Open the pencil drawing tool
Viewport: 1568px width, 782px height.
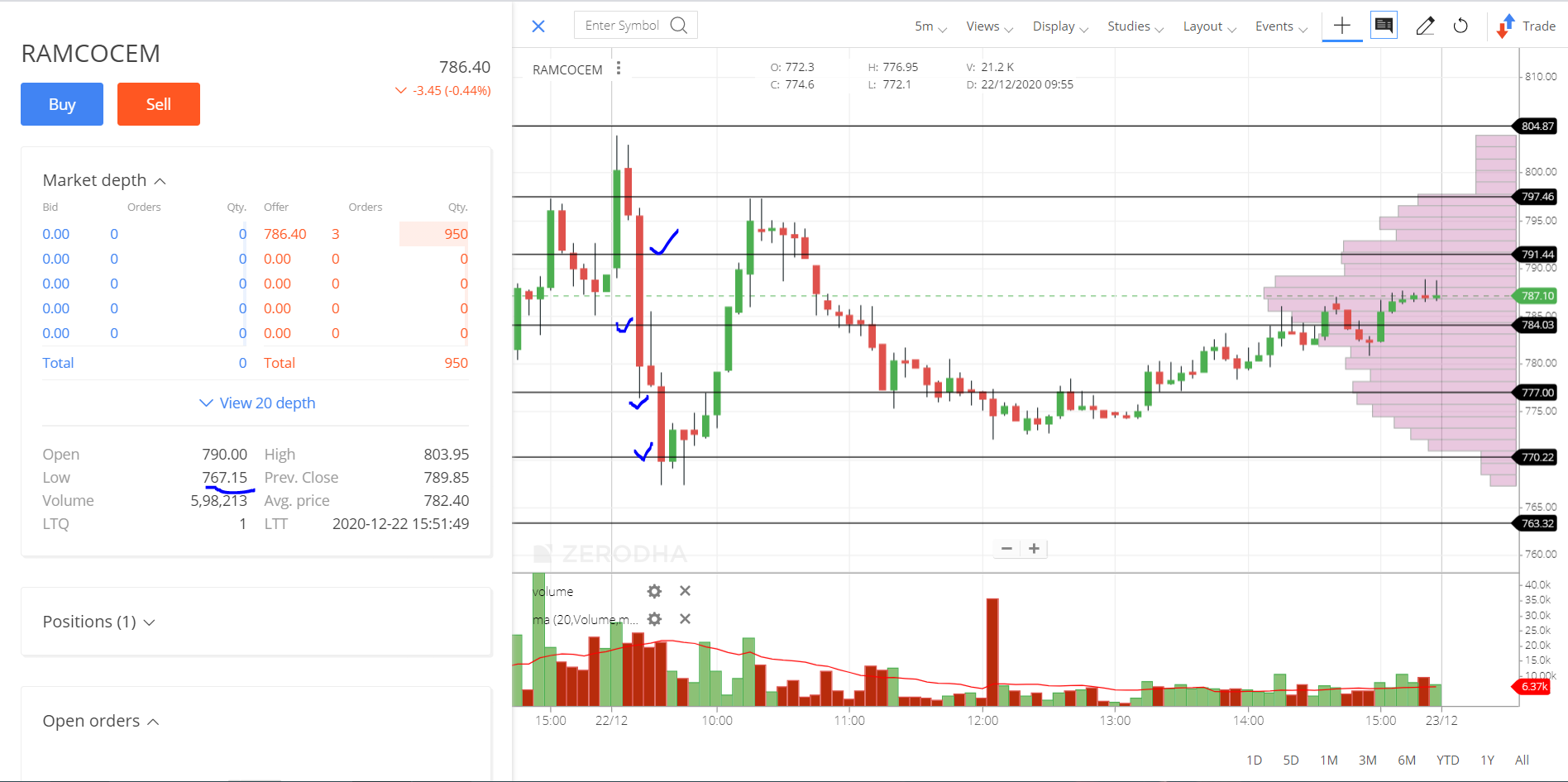click(1425, 26)
